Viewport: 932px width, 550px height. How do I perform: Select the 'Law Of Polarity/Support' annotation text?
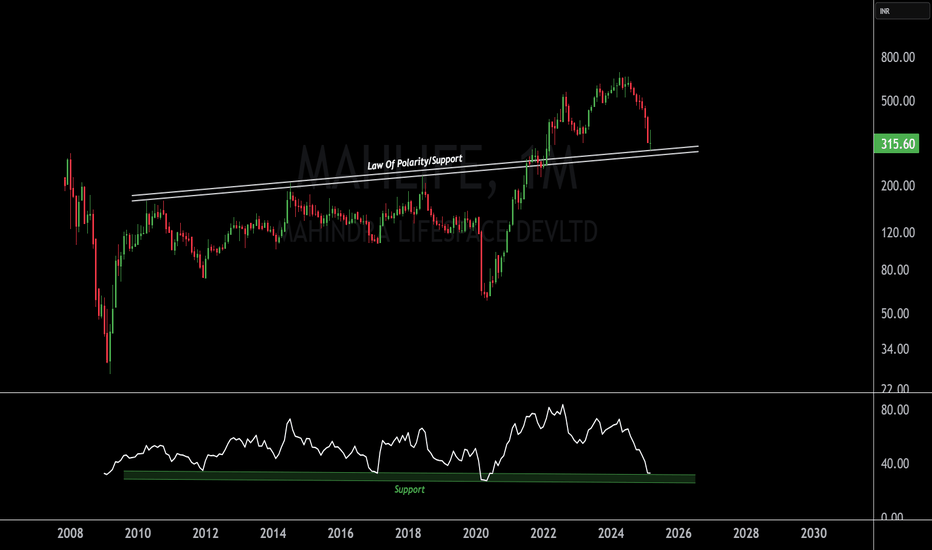click(414, 162)
